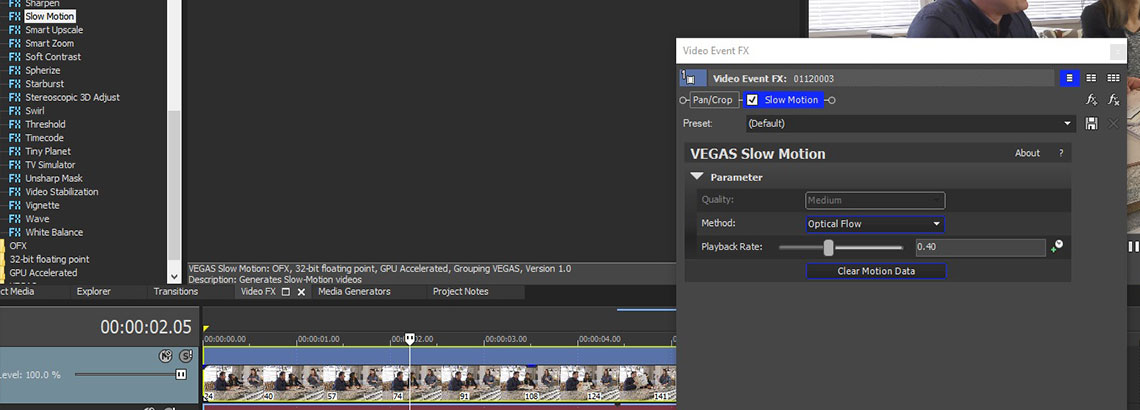Select the video event thumbnails on the timeline
Screen dimensions: 1140x410
pyautogui.click(x=439, y=384)
